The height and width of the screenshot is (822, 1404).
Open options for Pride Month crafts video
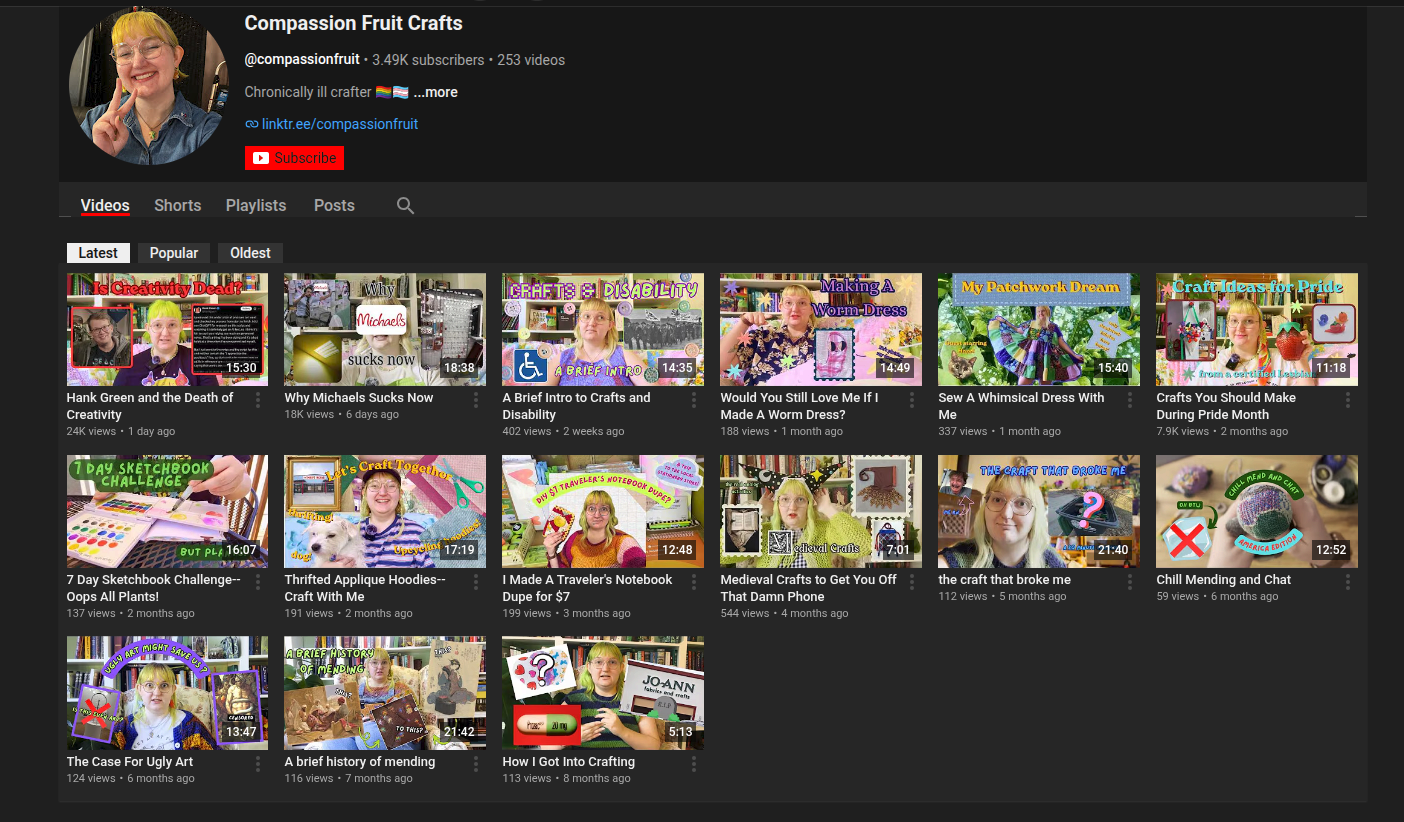pos(1348,400)
